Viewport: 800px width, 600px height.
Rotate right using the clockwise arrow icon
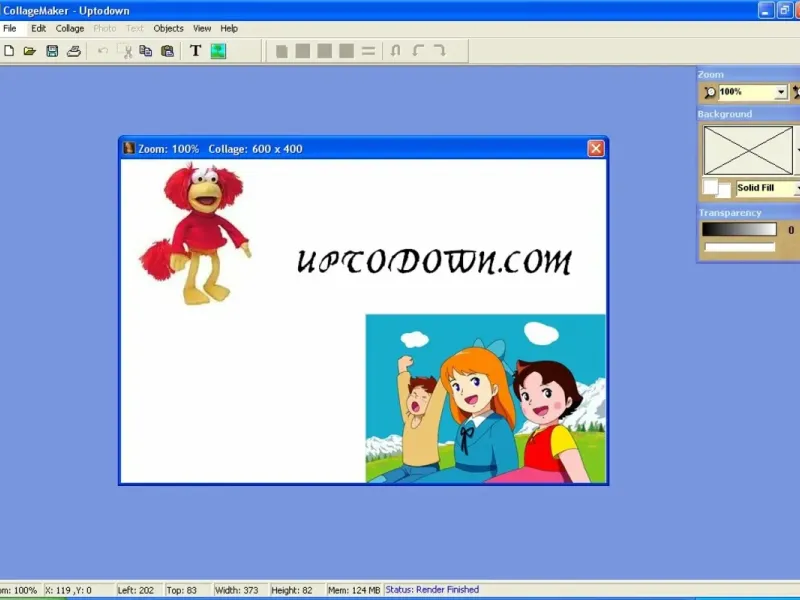tap(439, 51)
